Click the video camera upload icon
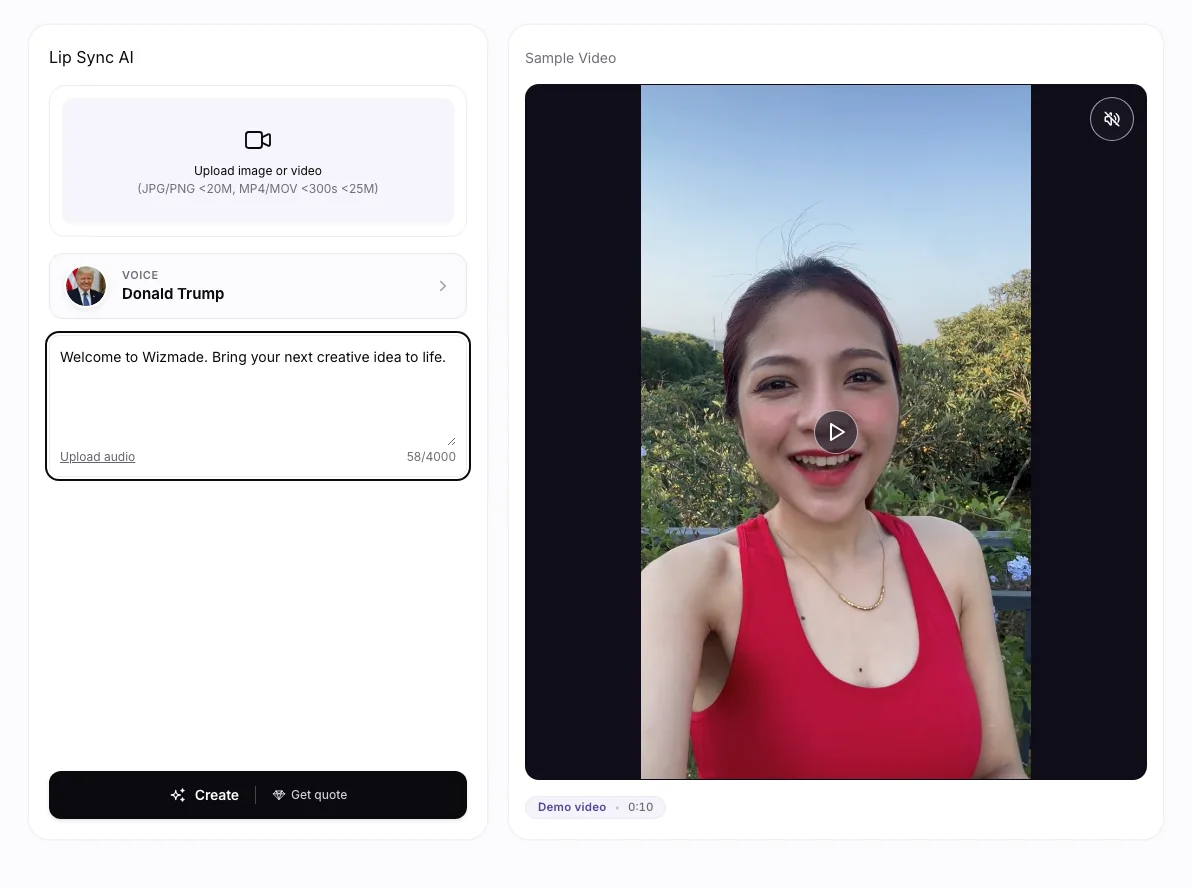The width and height of the screenshot is (1192, 888). 258,140
